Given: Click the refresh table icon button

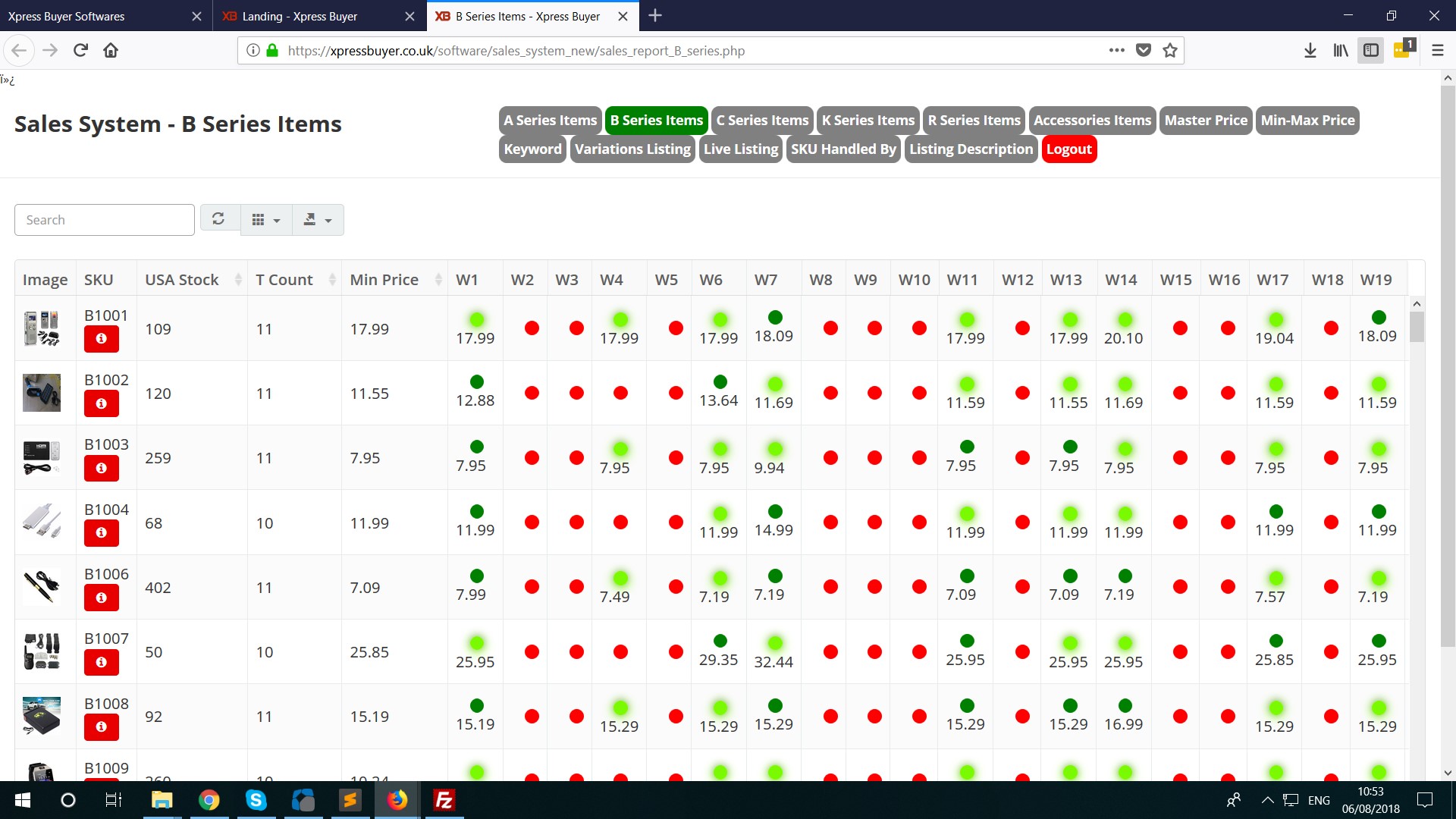Looking at the screenshot, I should pos(218,219).
